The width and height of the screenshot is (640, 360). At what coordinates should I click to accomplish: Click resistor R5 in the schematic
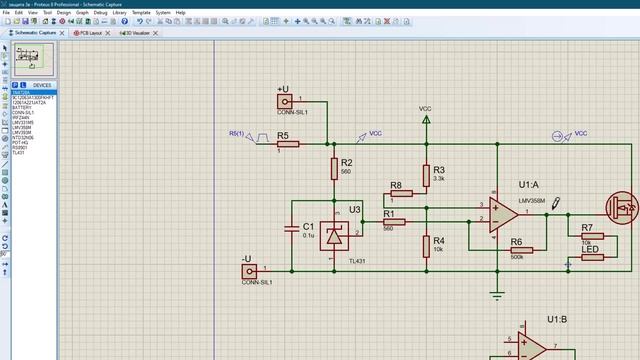pyautogui.click(x=288, y=144)
